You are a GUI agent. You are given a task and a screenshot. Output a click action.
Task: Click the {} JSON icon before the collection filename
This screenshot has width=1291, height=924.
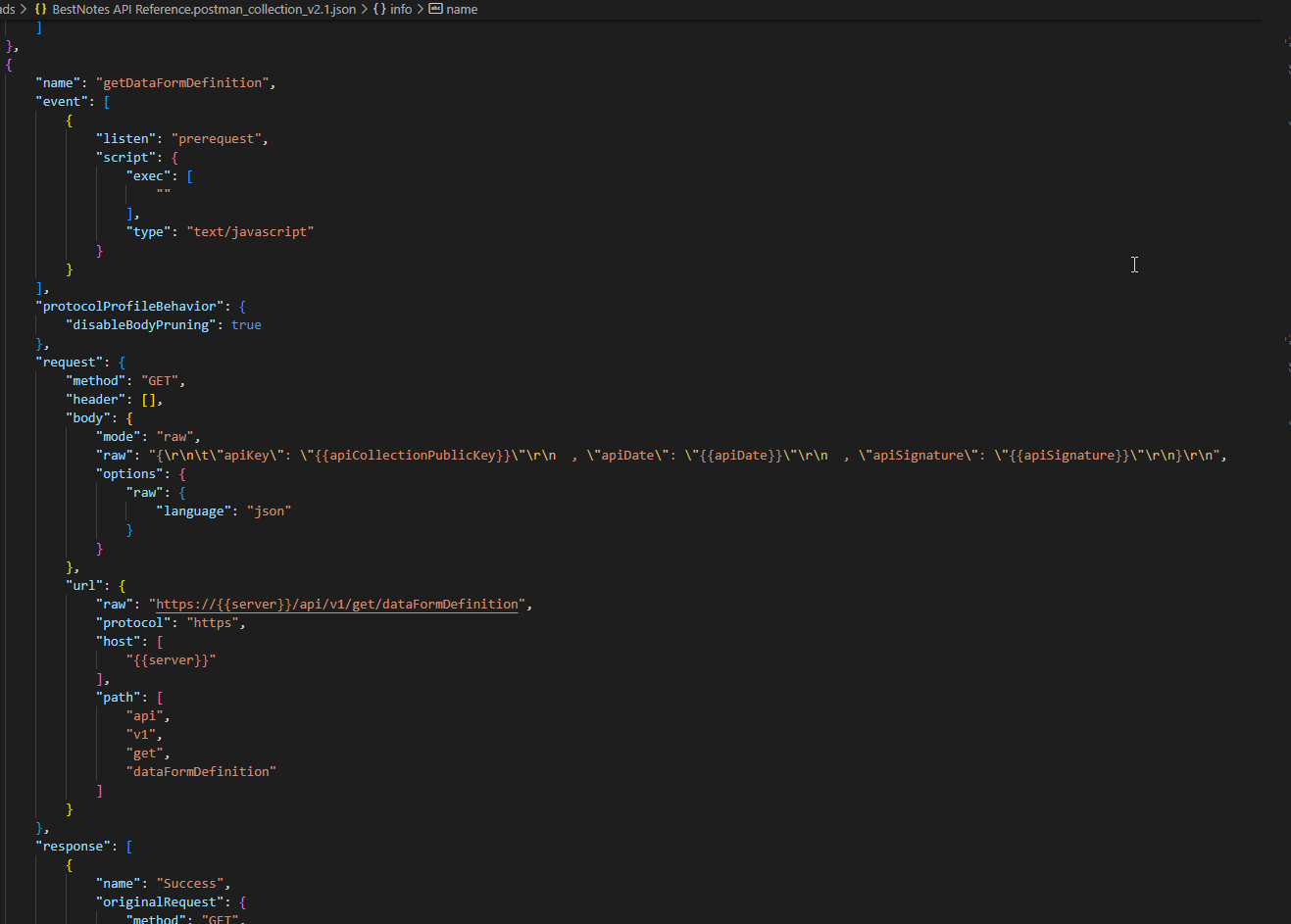tap(42, 9)
